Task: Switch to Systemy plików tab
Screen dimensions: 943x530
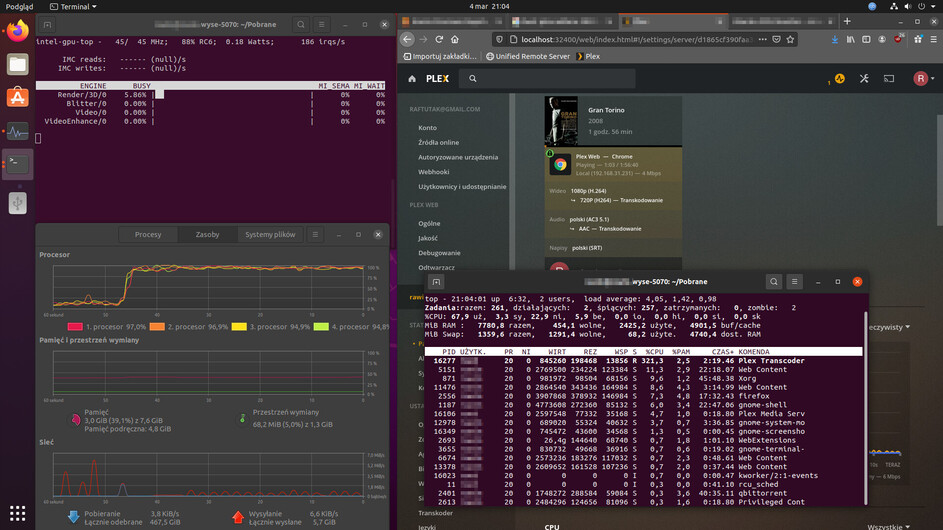Action: 270,234
